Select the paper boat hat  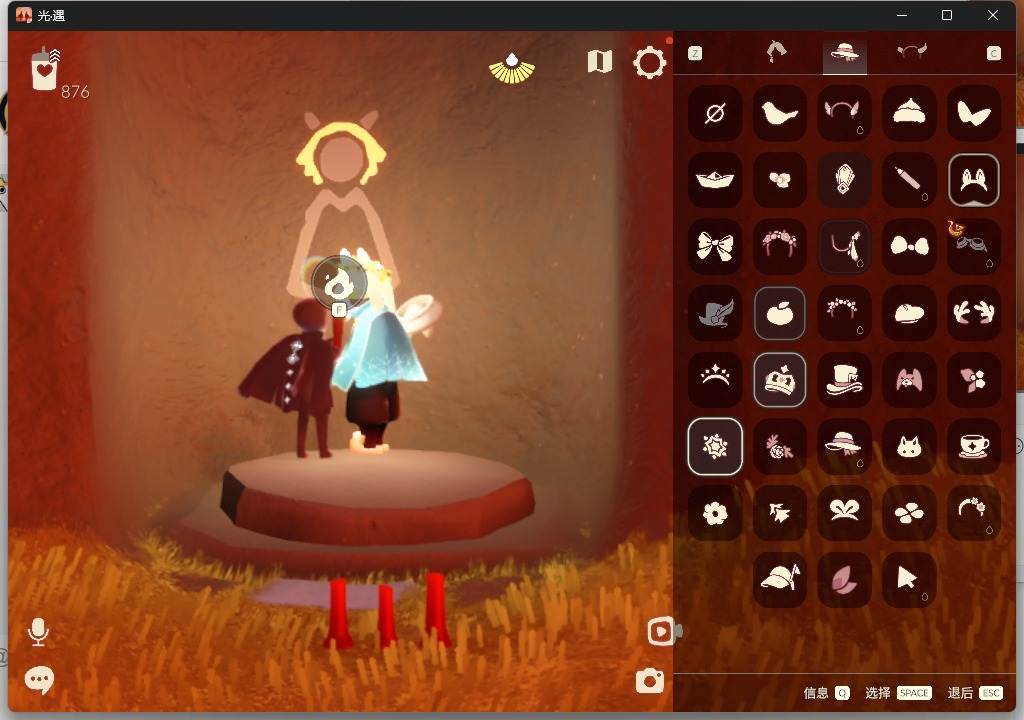click(715, 180)
